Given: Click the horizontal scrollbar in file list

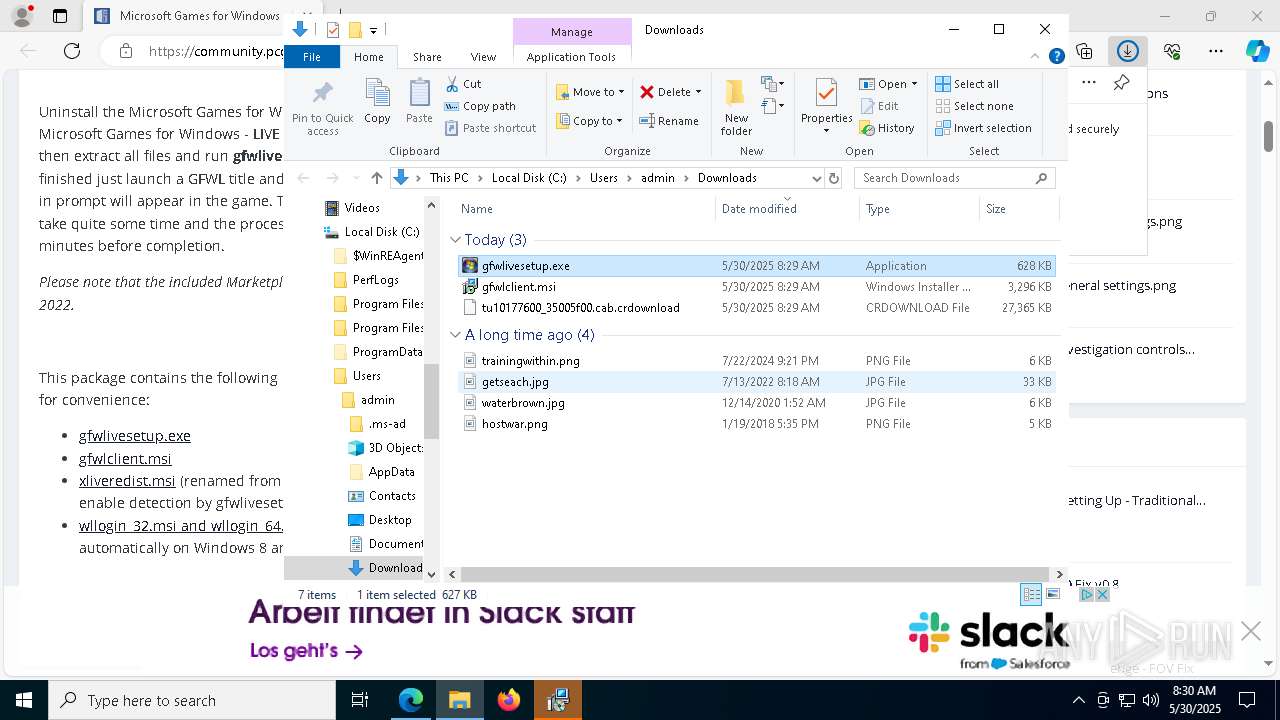Looking at the screenshot, I should coord(754,574).
